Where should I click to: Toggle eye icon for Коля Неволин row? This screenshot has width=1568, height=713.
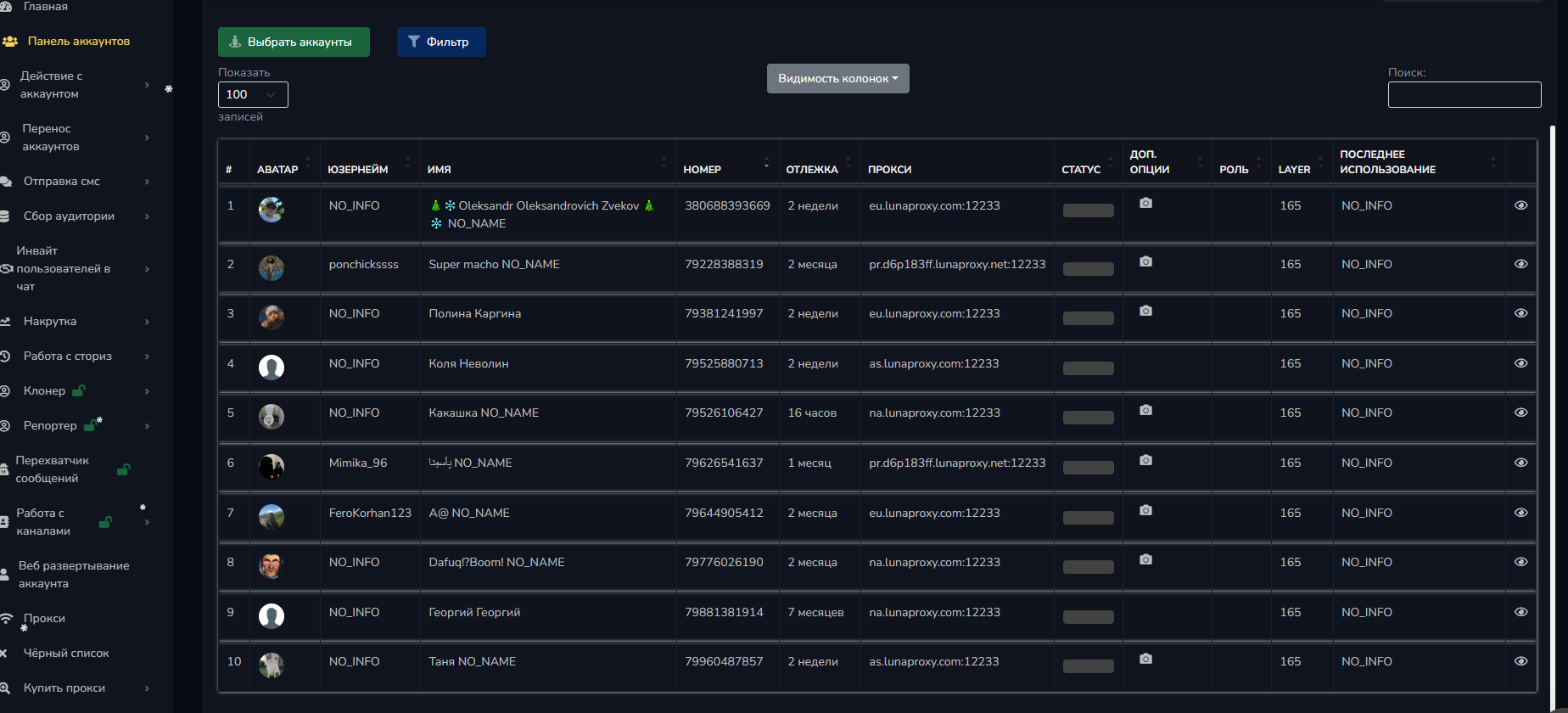point(1520,363)
